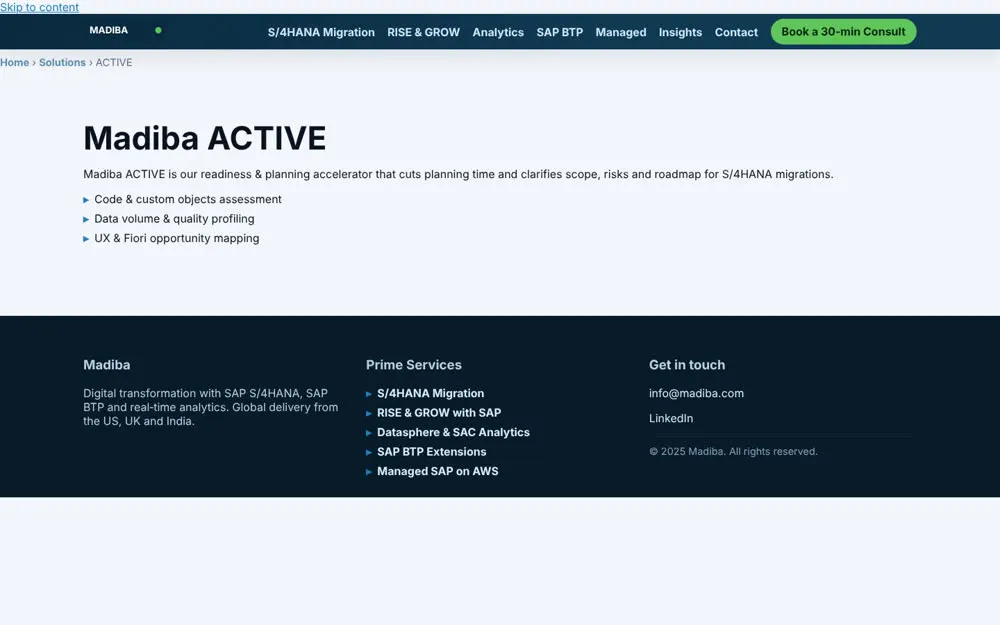
Task: Select UX & Fiori opportunity mapping item
Action: pos(177,238)
